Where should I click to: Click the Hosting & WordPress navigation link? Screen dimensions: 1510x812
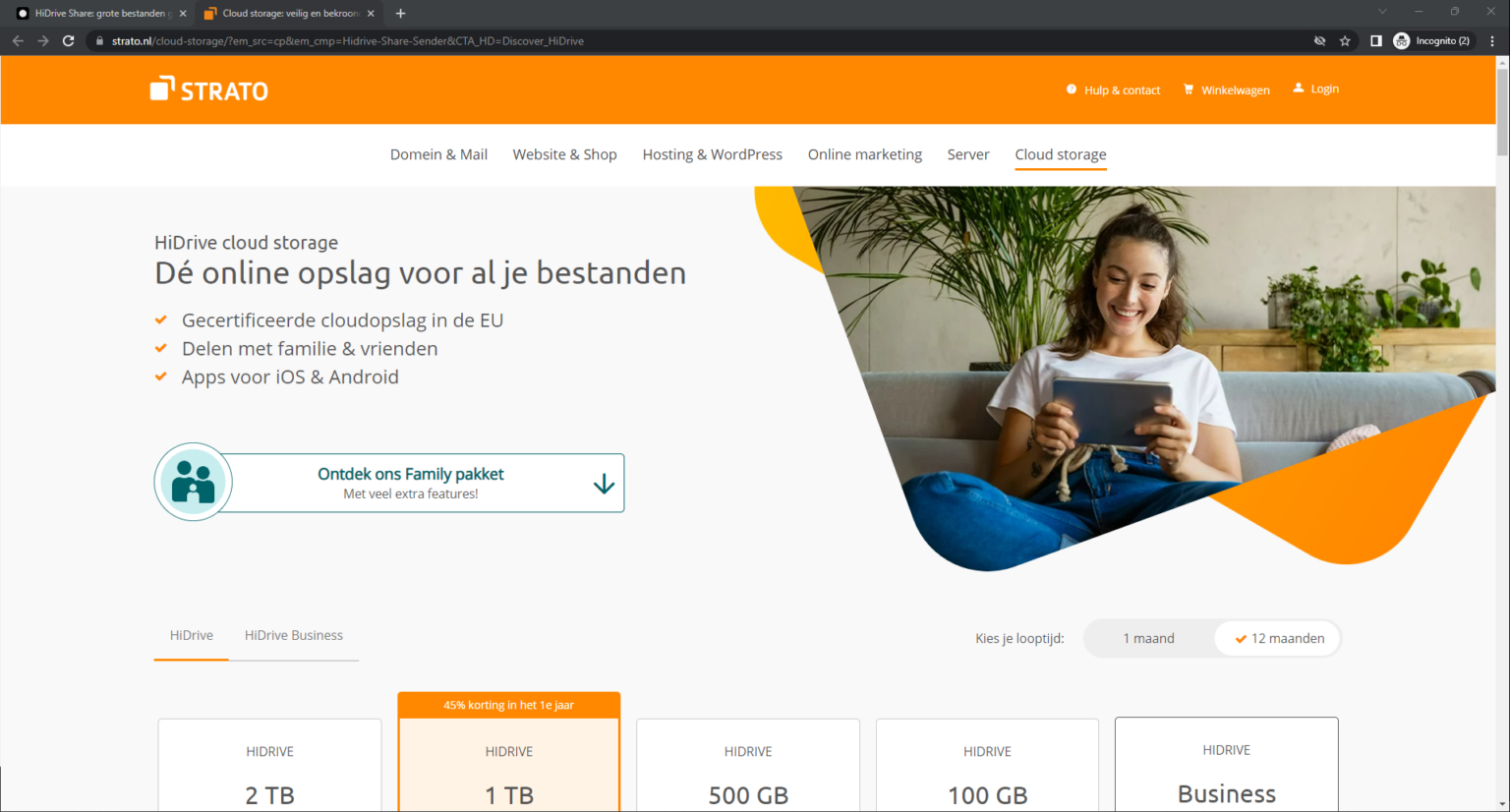pyautogui.click(x=712, y=154)
